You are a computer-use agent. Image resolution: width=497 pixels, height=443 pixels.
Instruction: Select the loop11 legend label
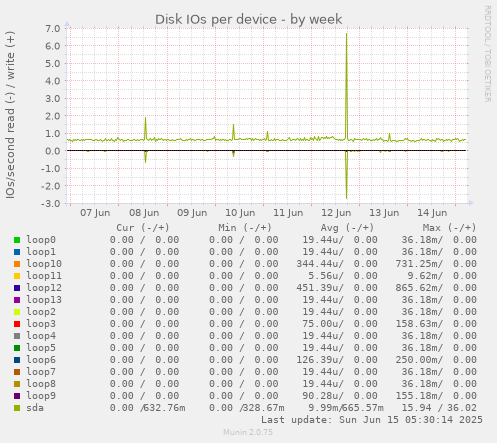[44, 276]
